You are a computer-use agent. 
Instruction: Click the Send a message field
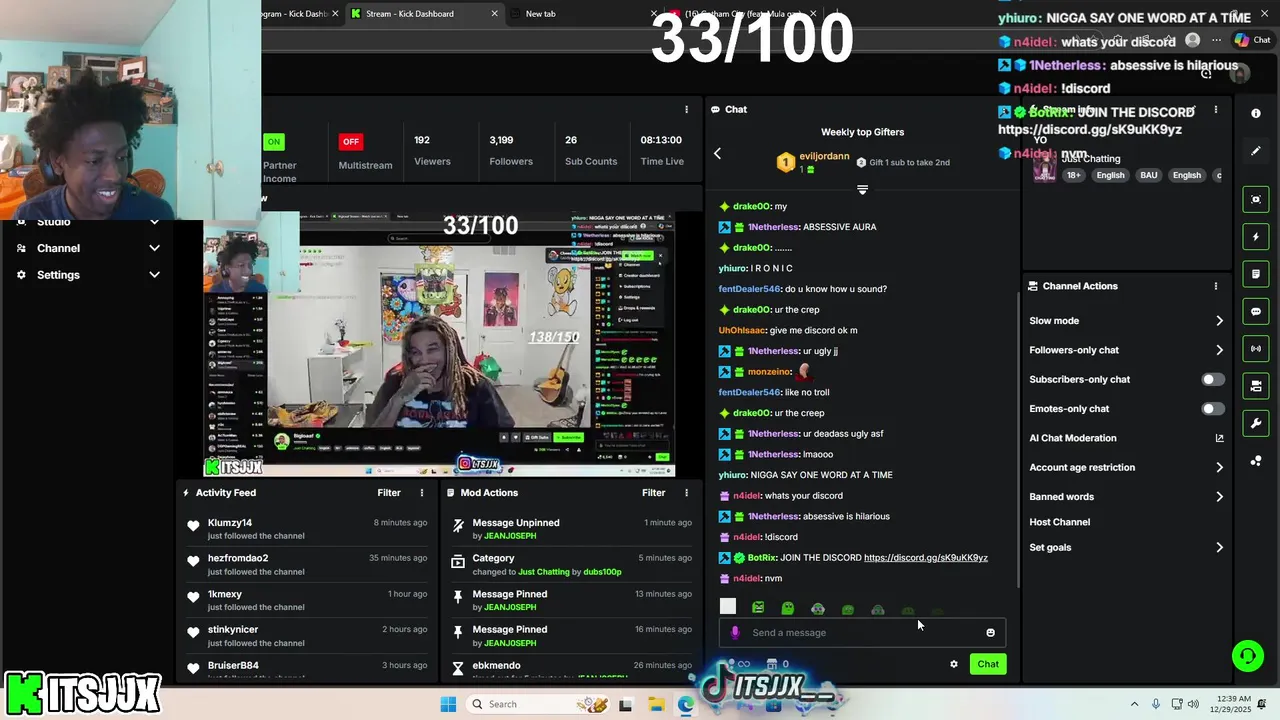pos(864,633)
